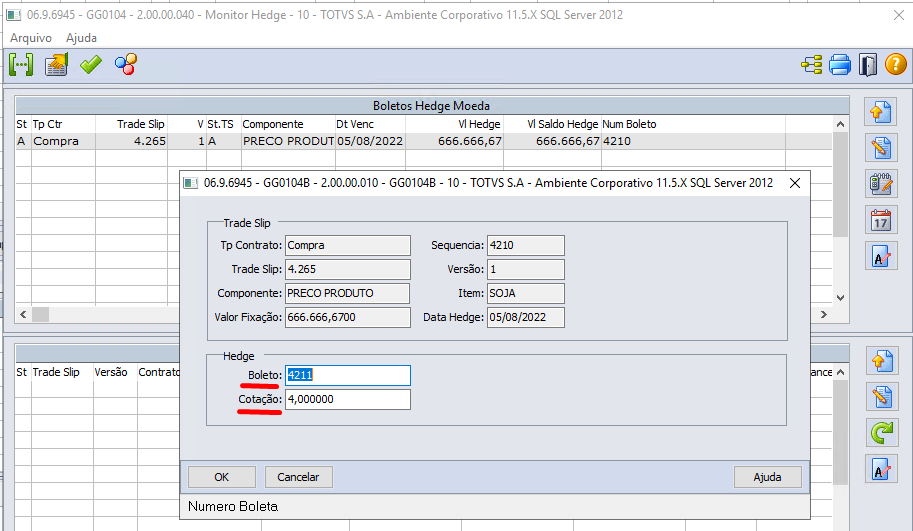Screen dimensions: 913x531
Task: Close the GG0104B dialog window
Action: point(794,183)
